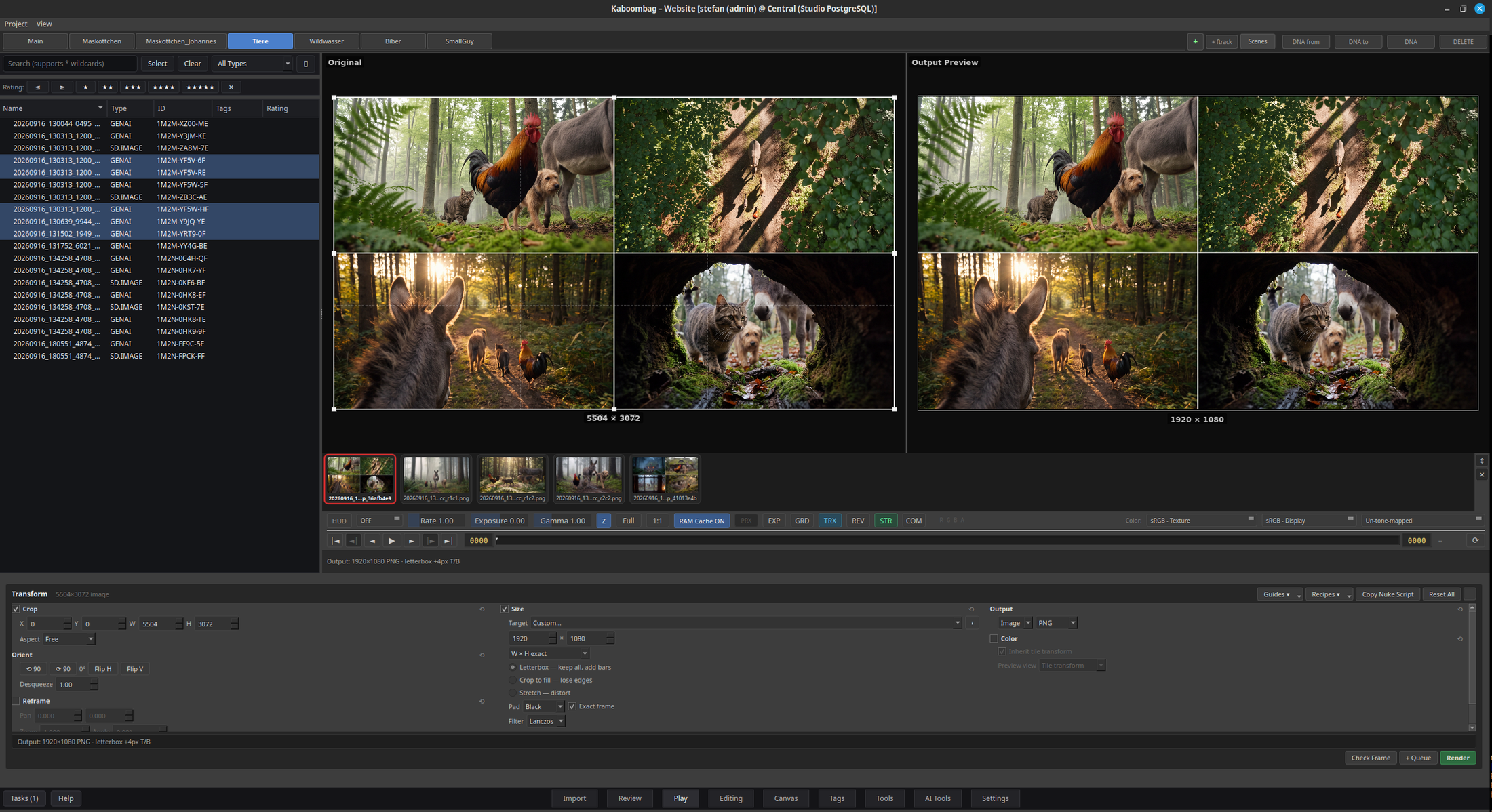Click the green Render button
Viewport: 1492px width, 812px height.
1457,758
